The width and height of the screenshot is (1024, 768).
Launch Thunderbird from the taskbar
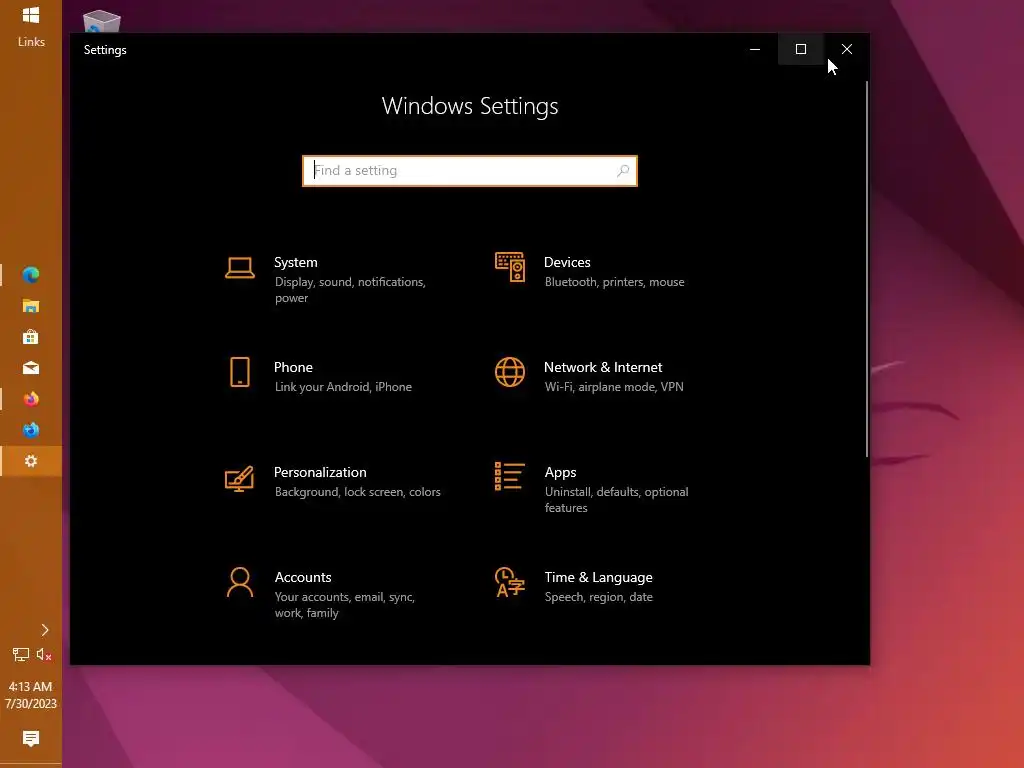click(x=31, y=430)
